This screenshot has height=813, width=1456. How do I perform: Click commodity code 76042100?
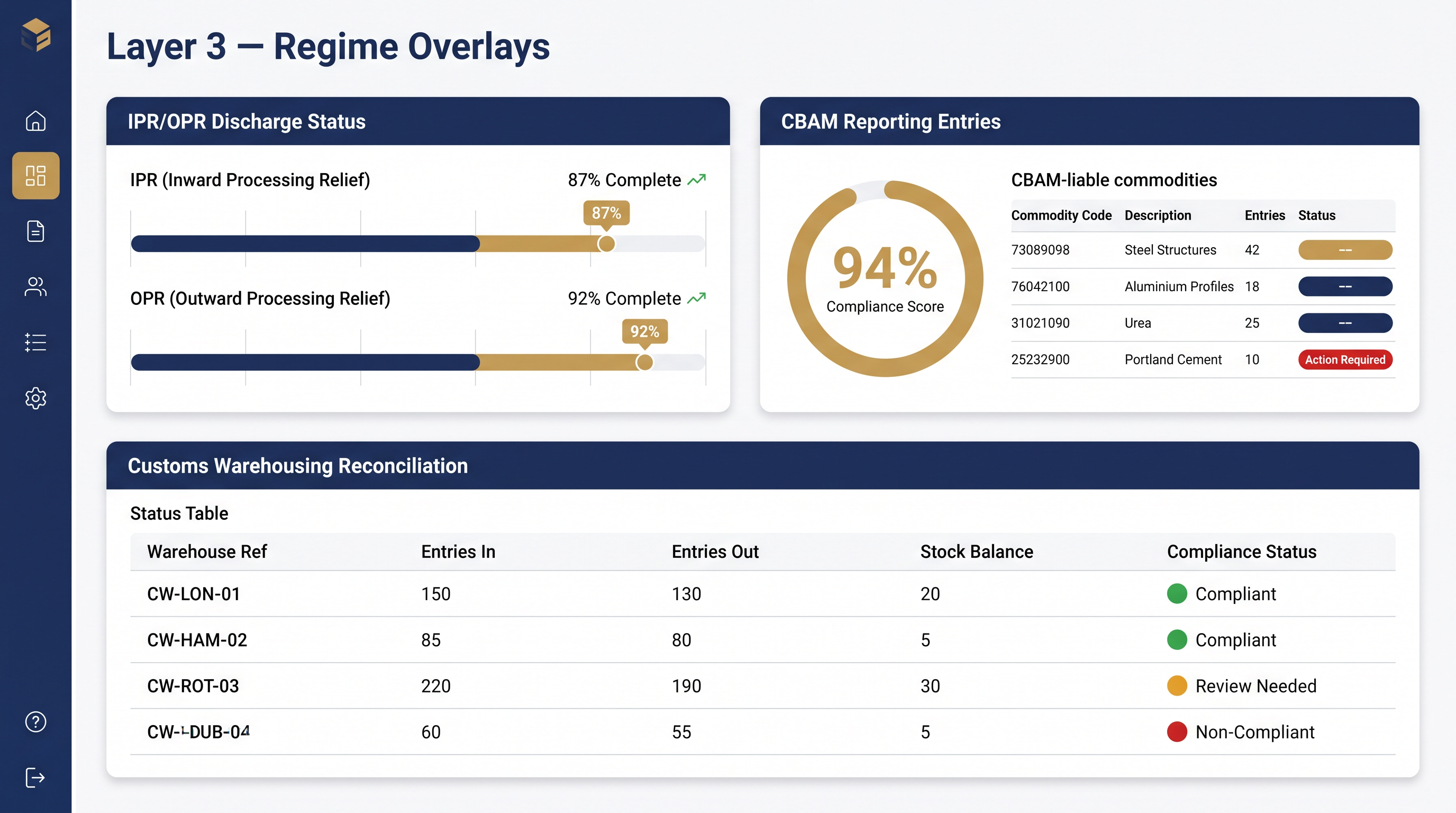pos(1040,287)
